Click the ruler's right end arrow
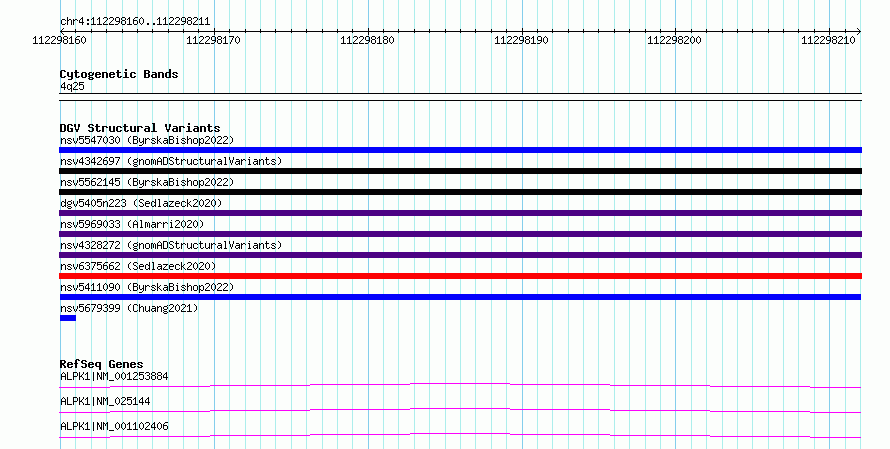 858,31
